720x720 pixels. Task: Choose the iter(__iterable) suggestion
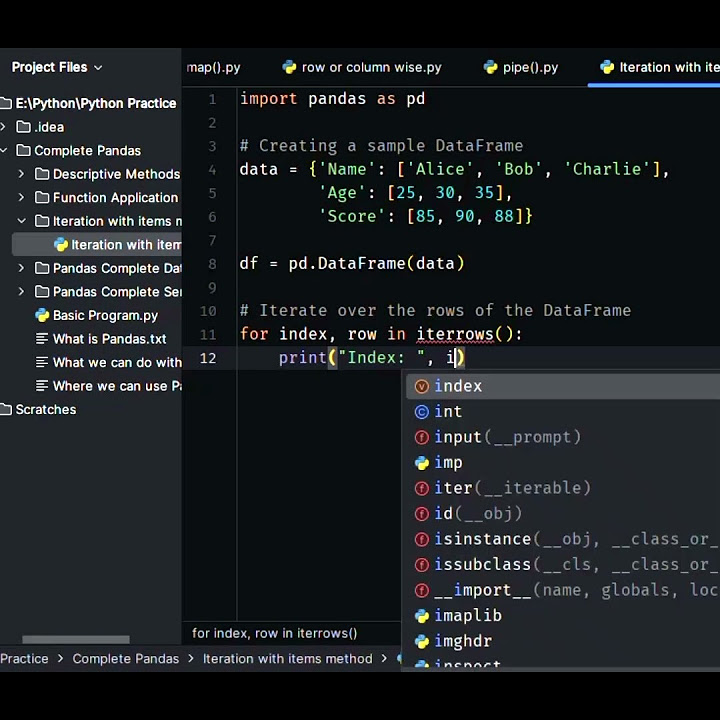click(x=563, y=488)
